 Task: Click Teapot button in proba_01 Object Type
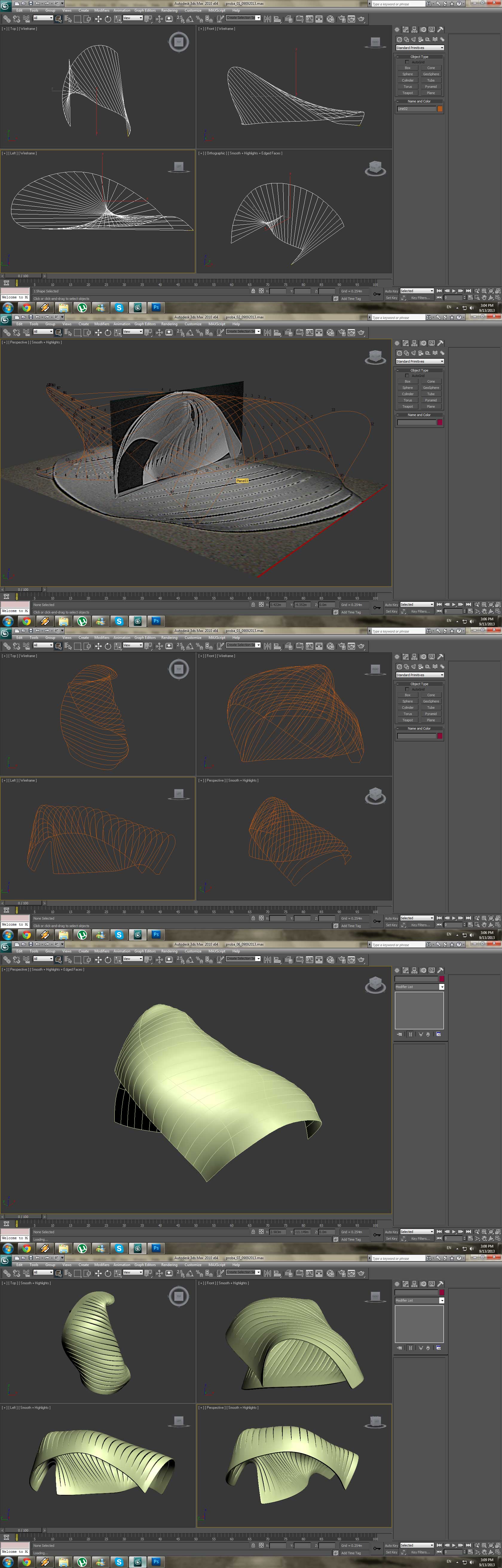click(x=408, y=93)
